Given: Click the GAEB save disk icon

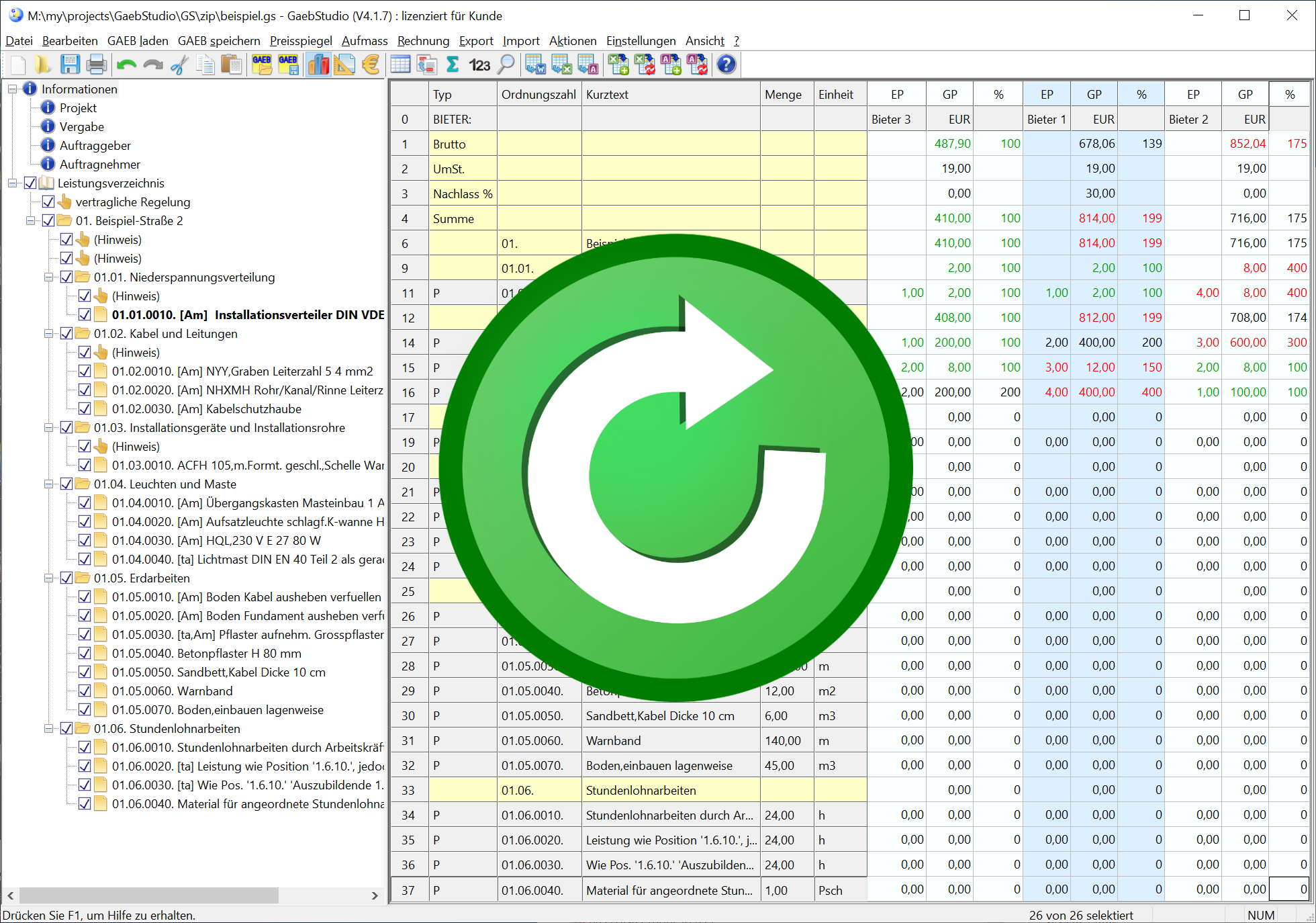Looking at the screenshot, I should click(x=288, y=65).
